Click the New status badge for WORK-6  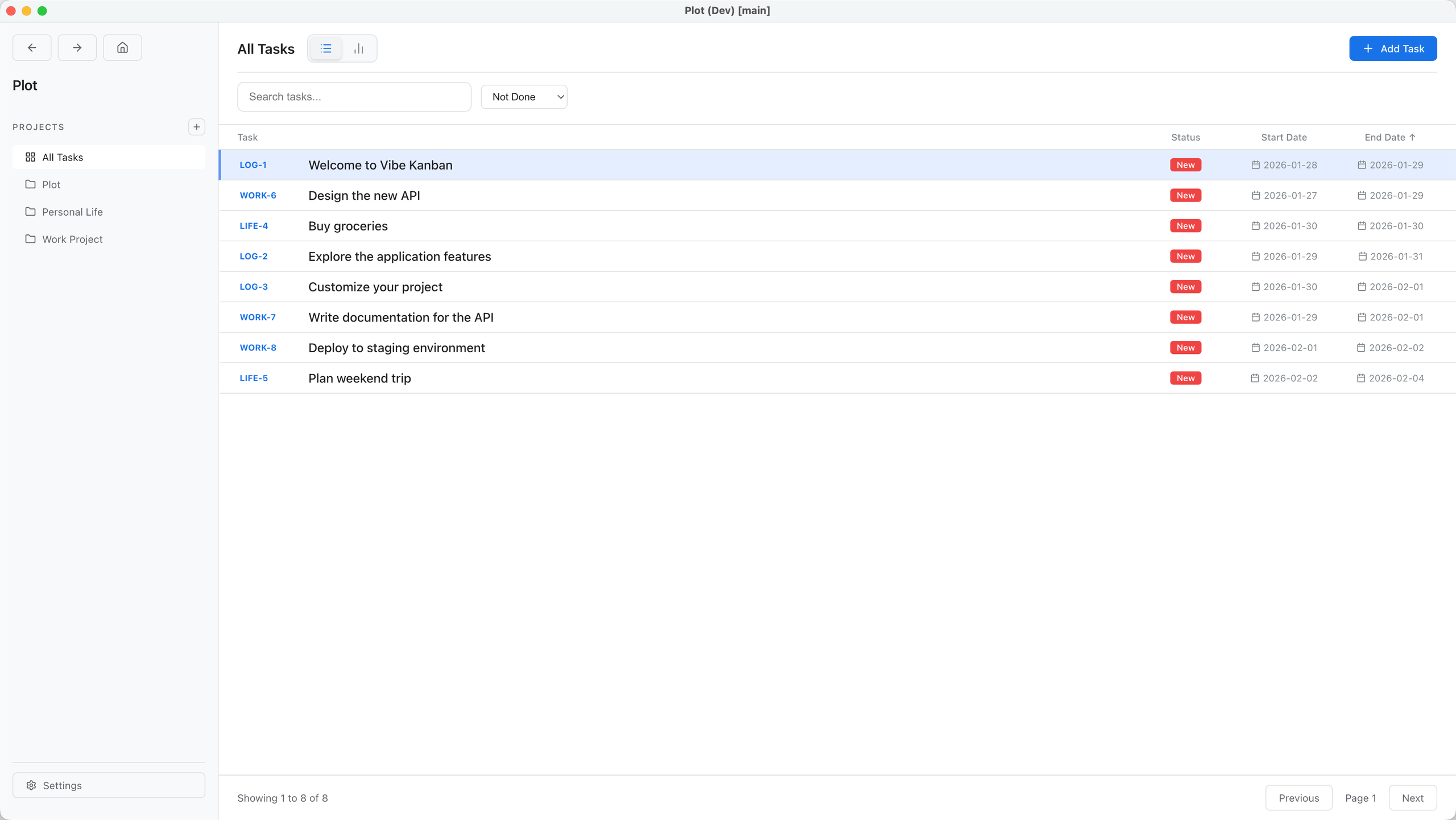[1185, 195]
